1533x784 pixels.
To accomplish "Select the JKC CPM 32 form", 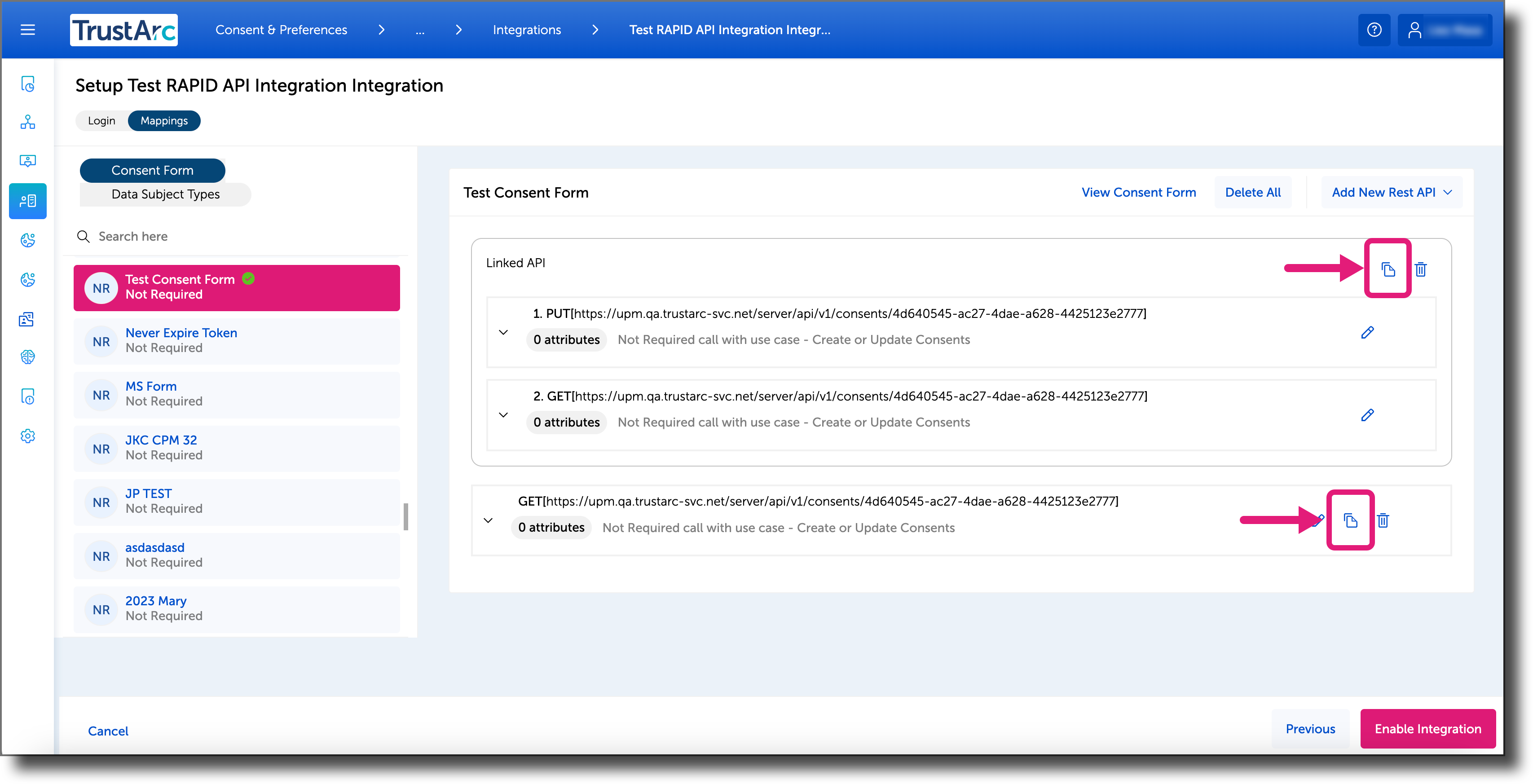I will pos(237,448).
